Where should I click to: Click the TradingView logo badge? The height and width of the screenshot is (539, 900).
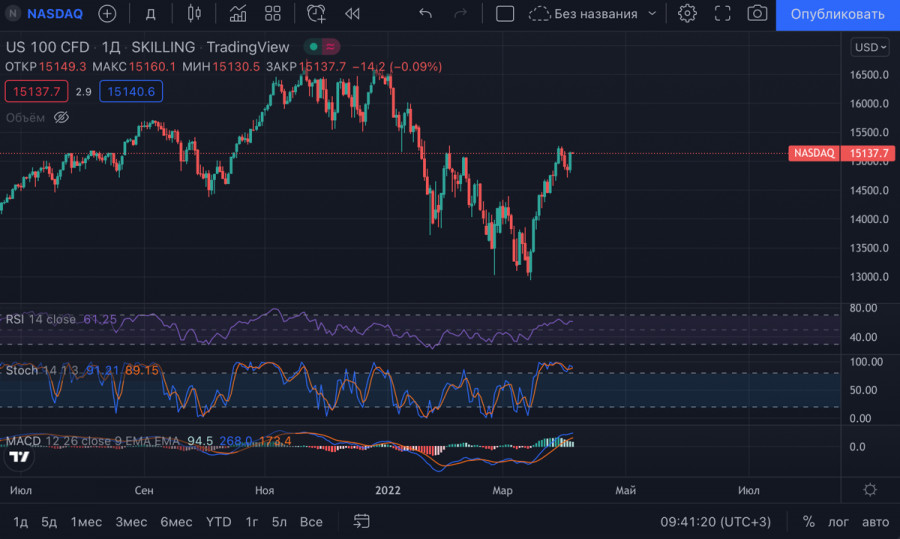(x=19, y=457)
